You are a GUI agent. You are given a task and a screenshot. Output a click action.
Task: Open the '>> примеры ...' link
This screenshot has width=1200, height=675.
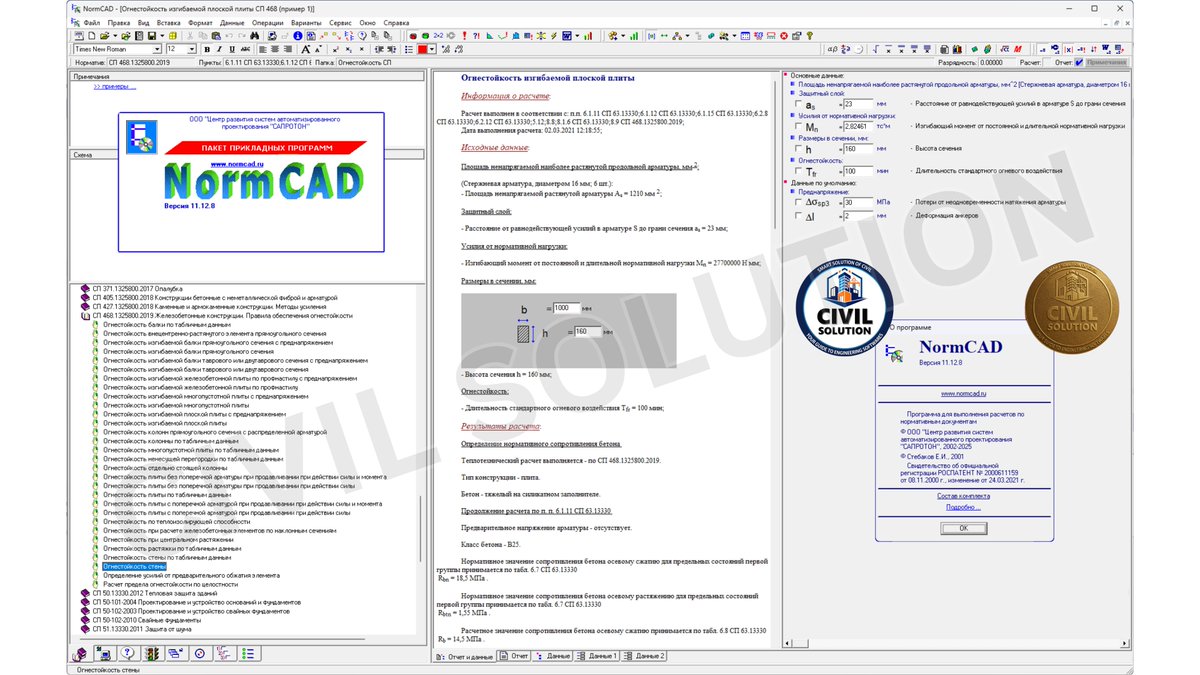[x=115, y=86]
